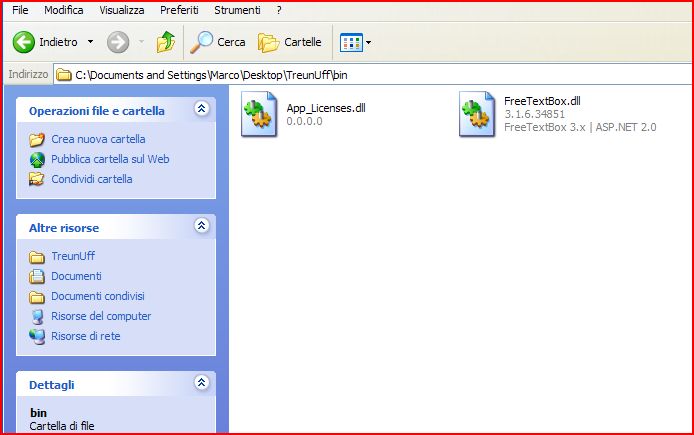Open the Preferiti menu
The height and width of the screenshot is (435, 694).
179,10
